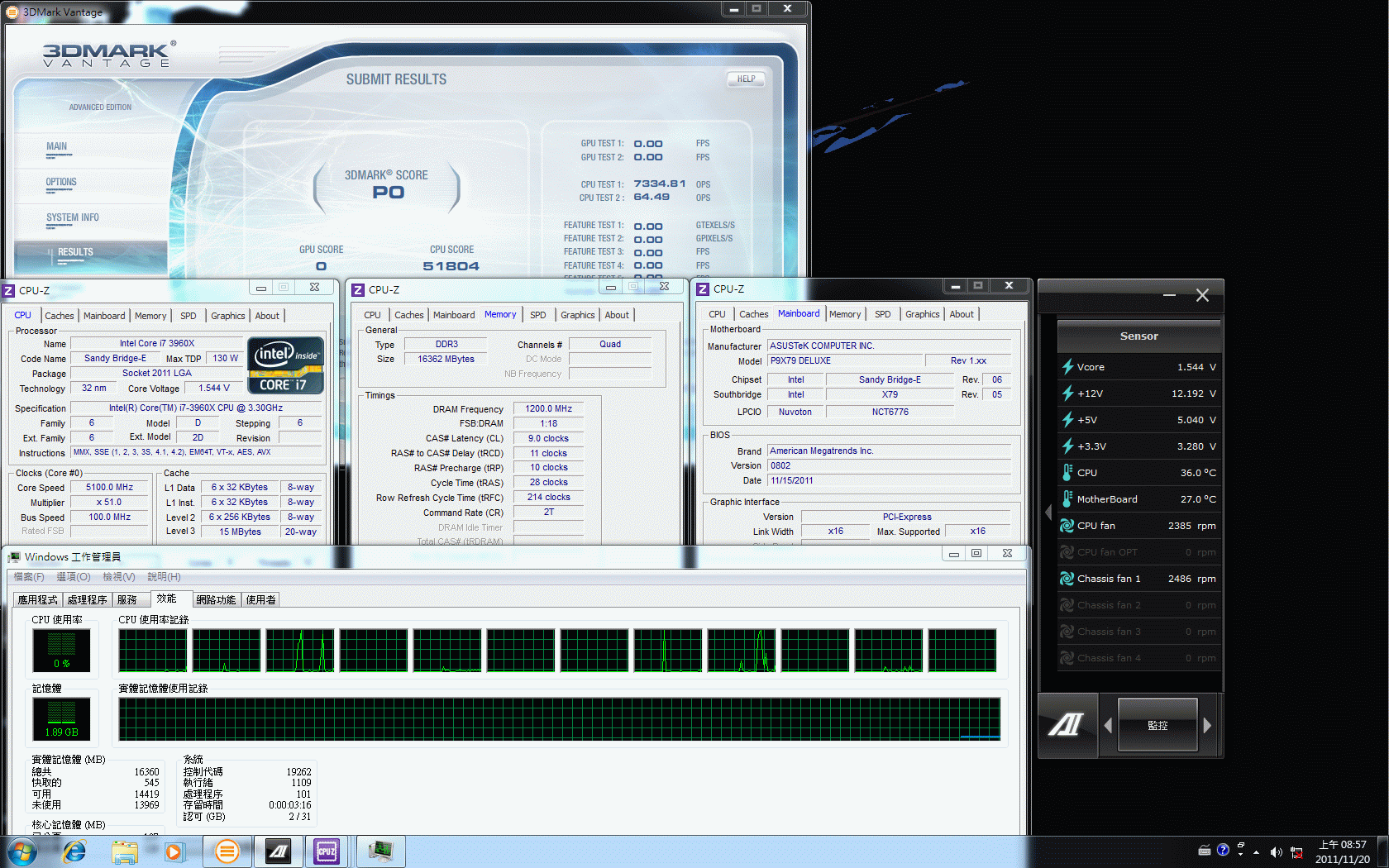1389x868 pixels.
Task: Click the memory 1.89 GB meter
Action: [61, 718]
